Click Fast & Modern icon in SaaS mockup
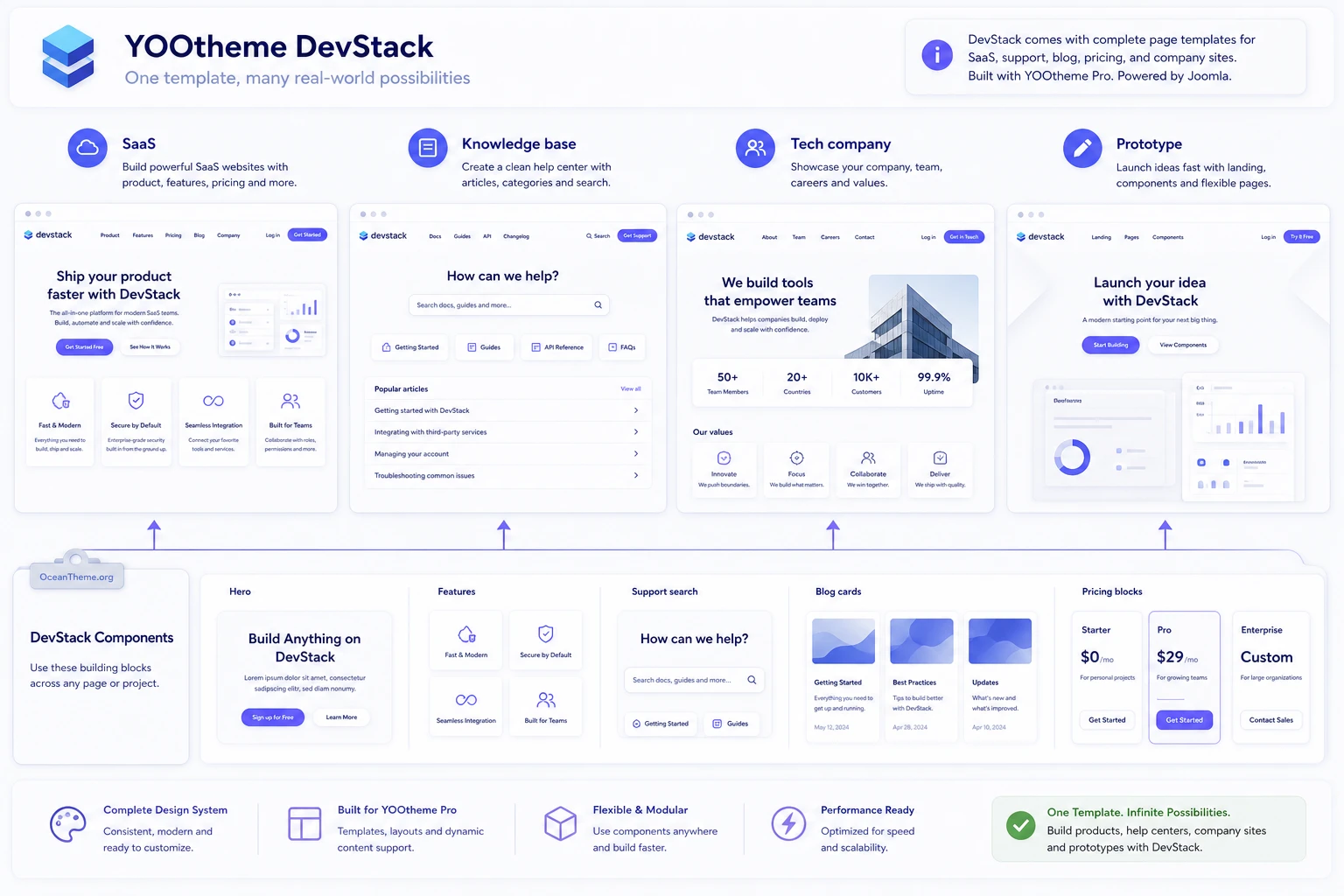1344x896 pixels. [x=60, y=401]
